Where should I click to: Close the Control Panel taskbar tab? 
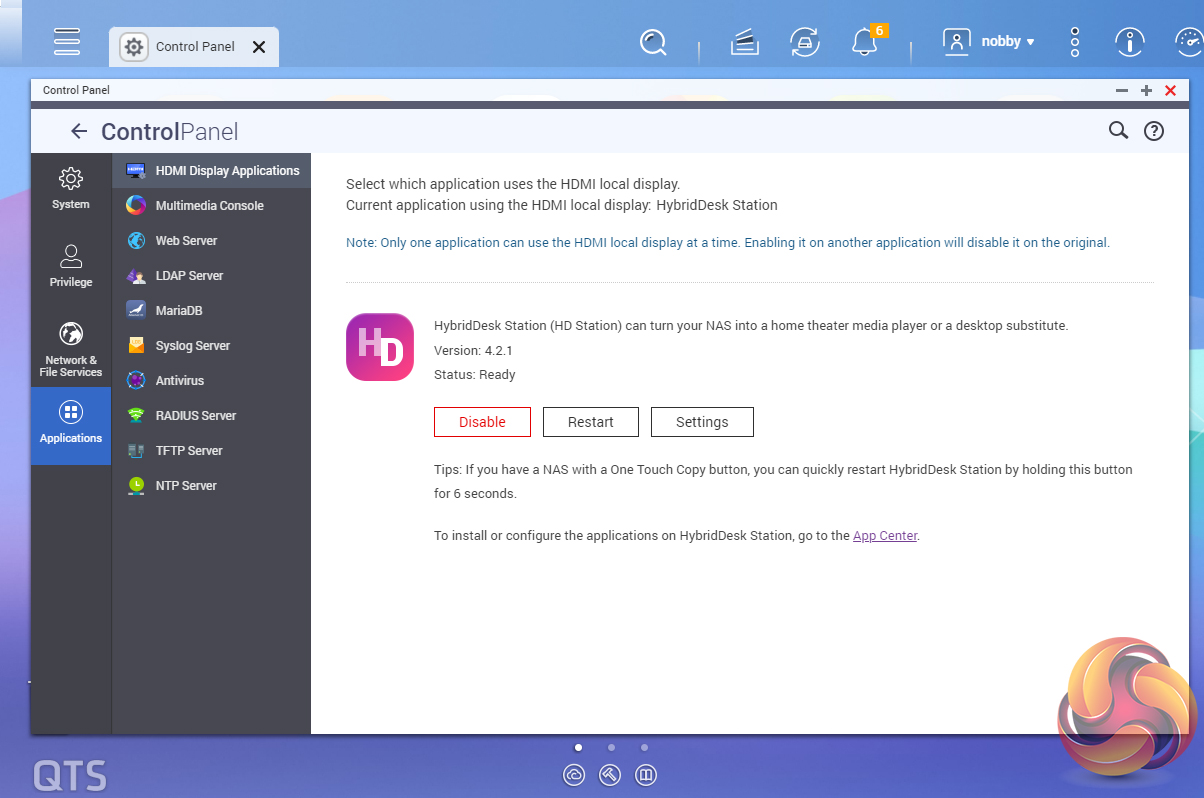(x=259, y=47)
